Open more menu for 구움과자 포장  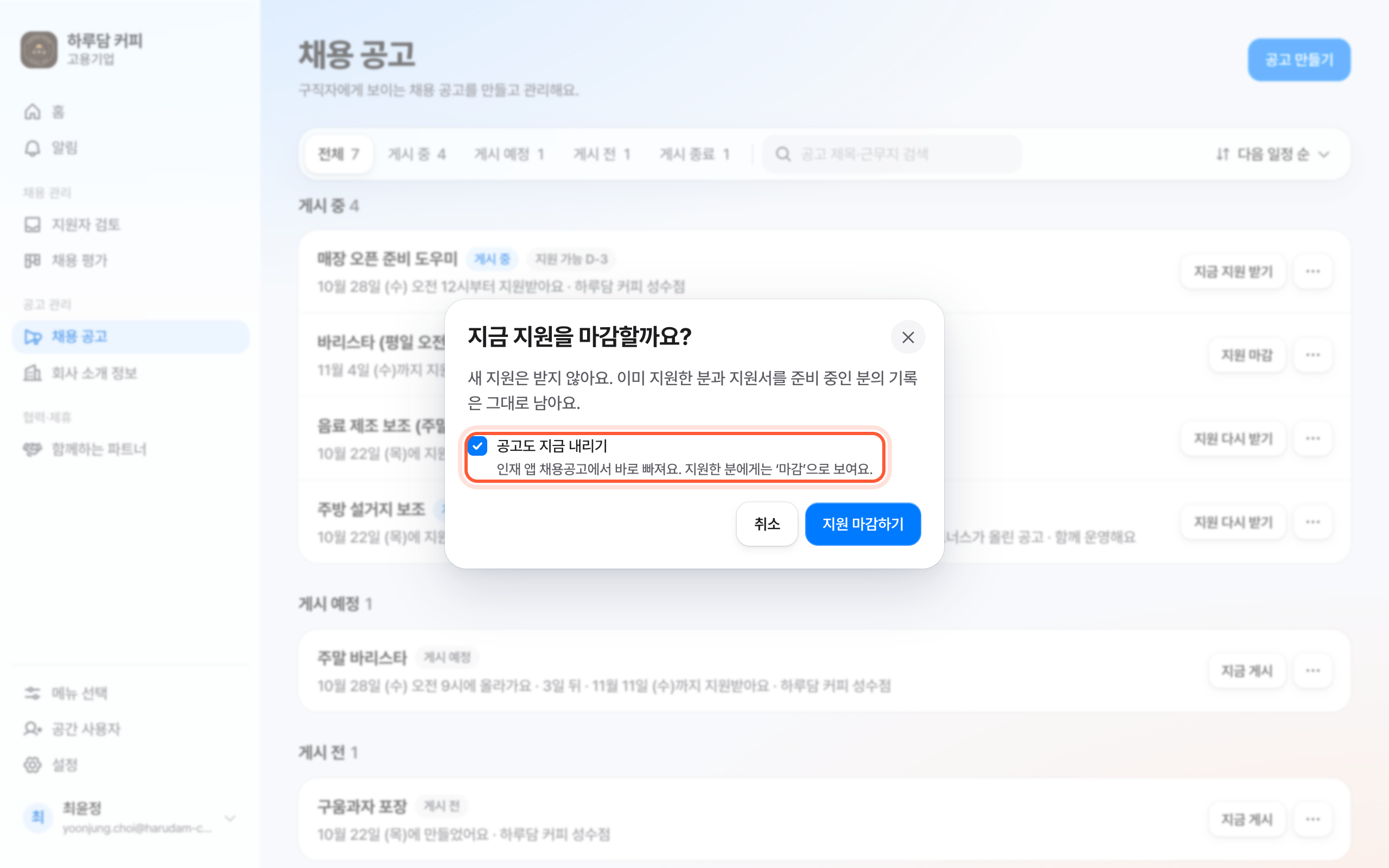[x=1312, y=820]
